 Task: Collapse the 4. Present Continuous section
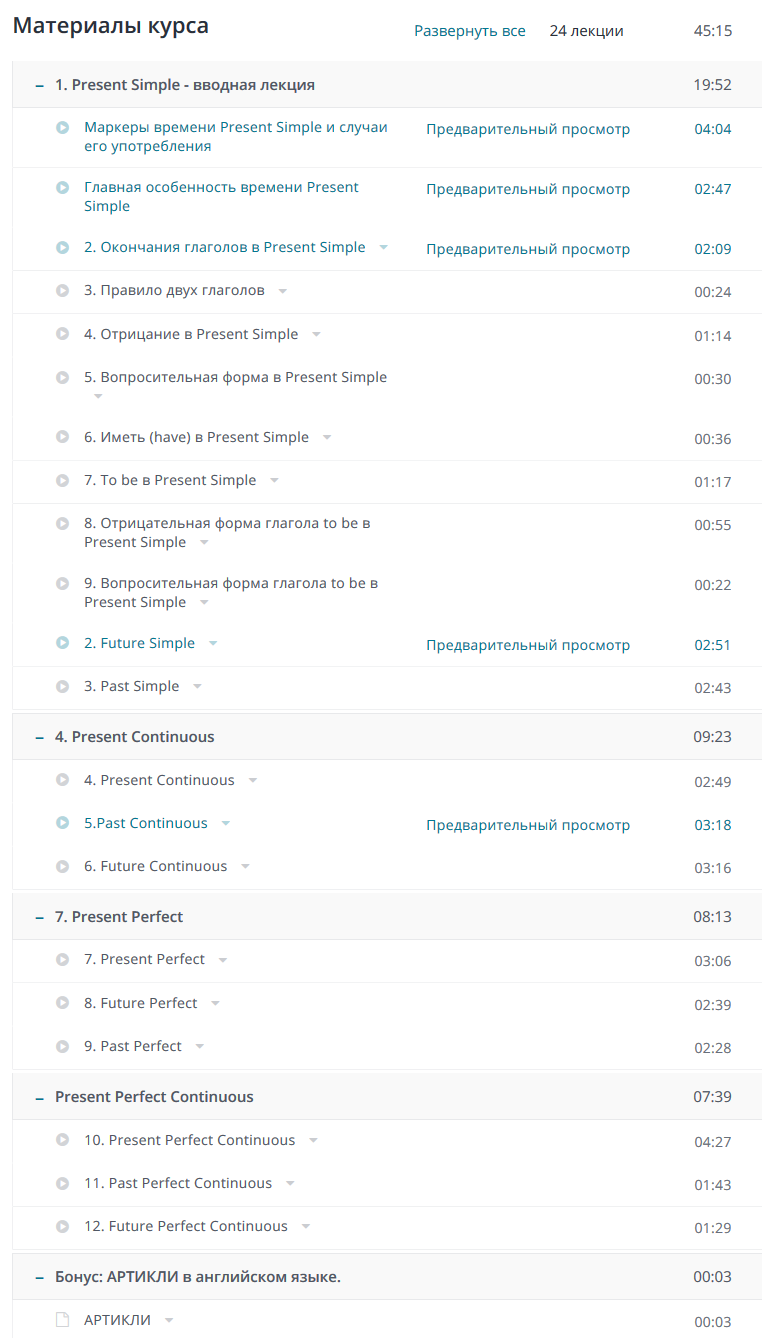click(40, 738)
